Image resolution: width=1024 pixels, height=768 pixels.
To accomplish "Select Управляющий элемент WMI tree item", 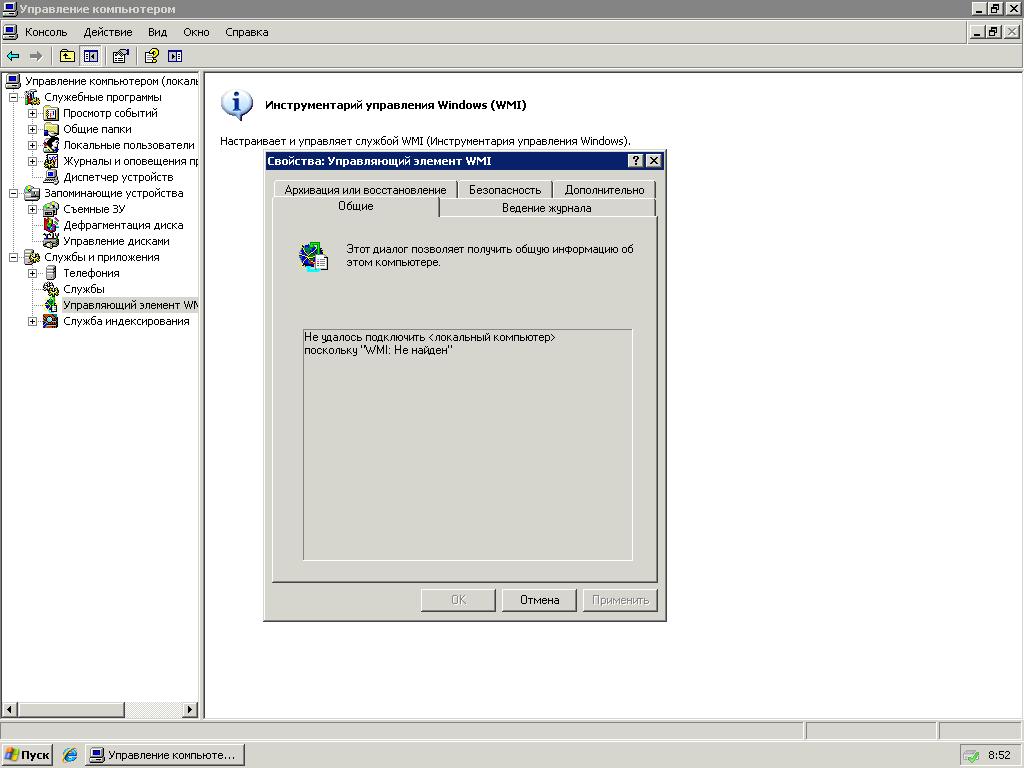I will 129,305.
